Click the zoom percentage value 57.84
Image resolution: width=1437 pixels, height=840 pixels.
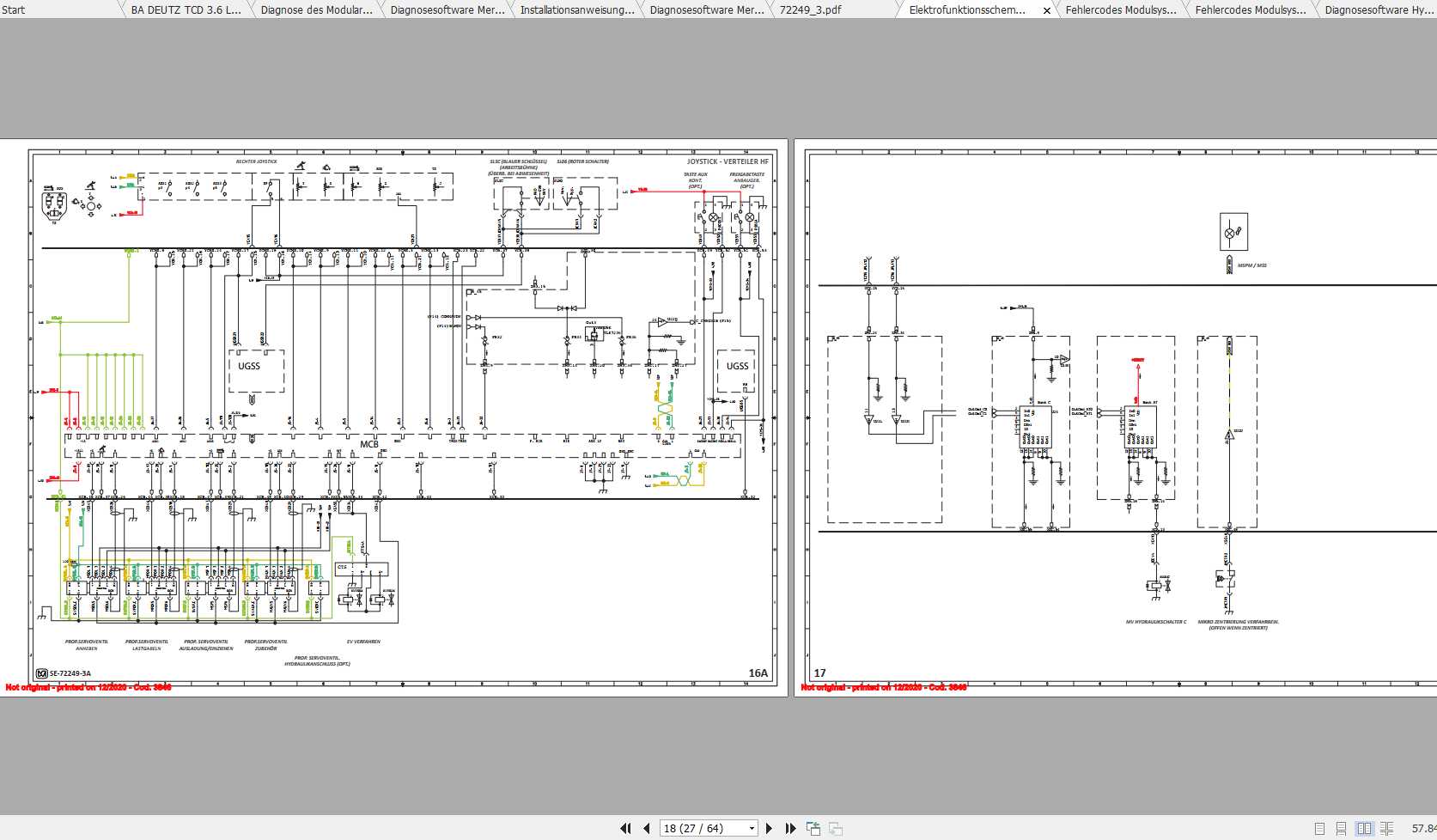(x=1423, y=829)
